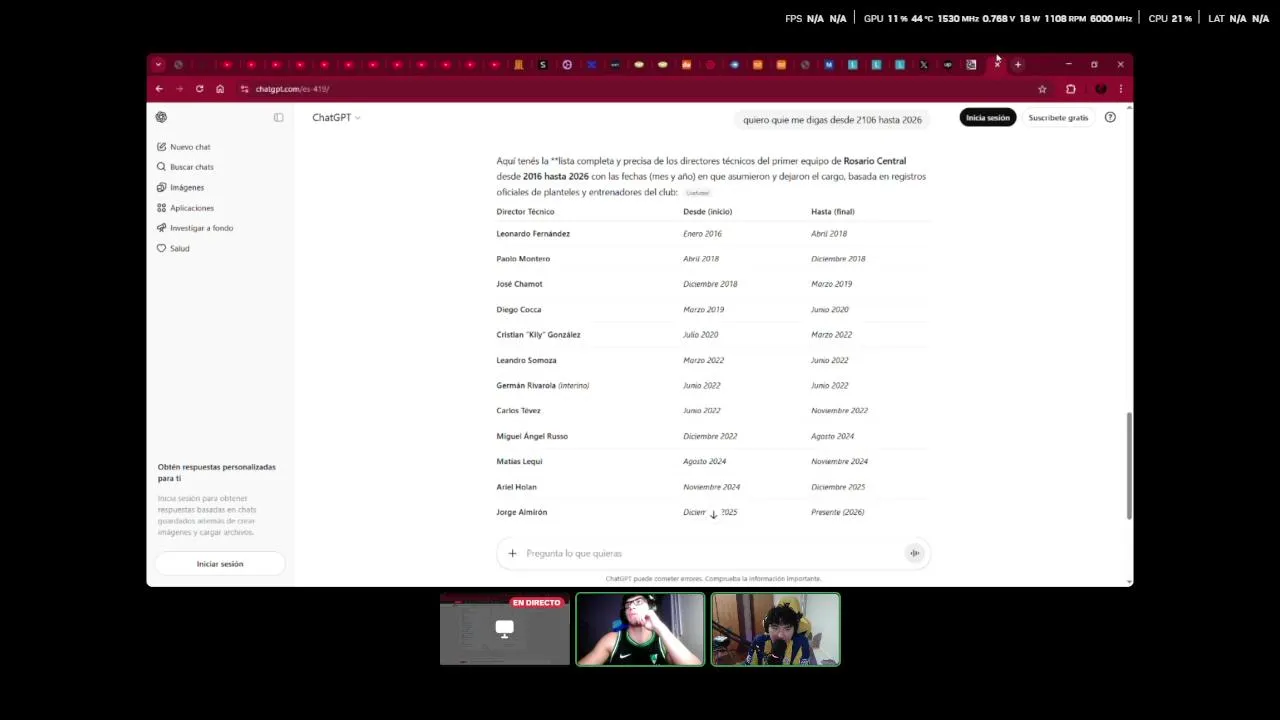
Task: Open the browser profile avatar
Action: [1101, 89]
